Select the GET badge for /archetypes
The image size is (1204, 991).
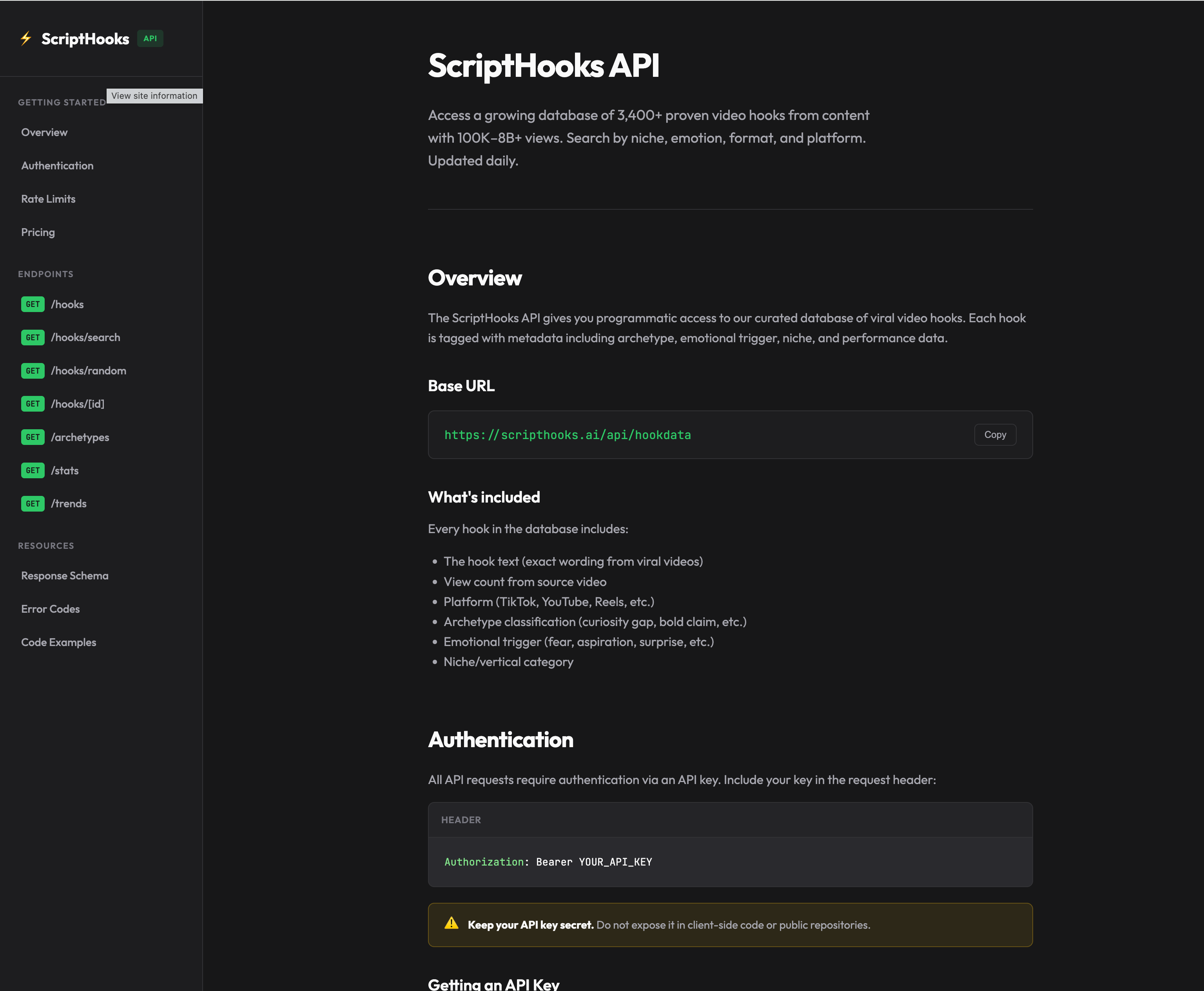point(33,437)
